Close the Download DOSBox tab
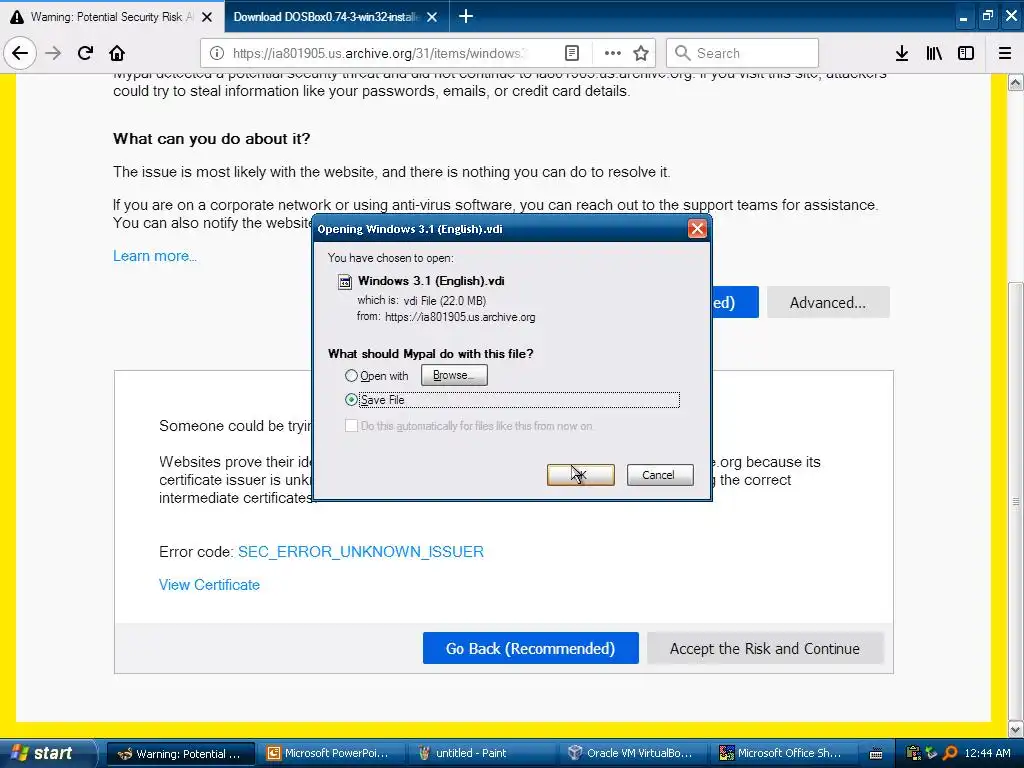 pos(432,17)
